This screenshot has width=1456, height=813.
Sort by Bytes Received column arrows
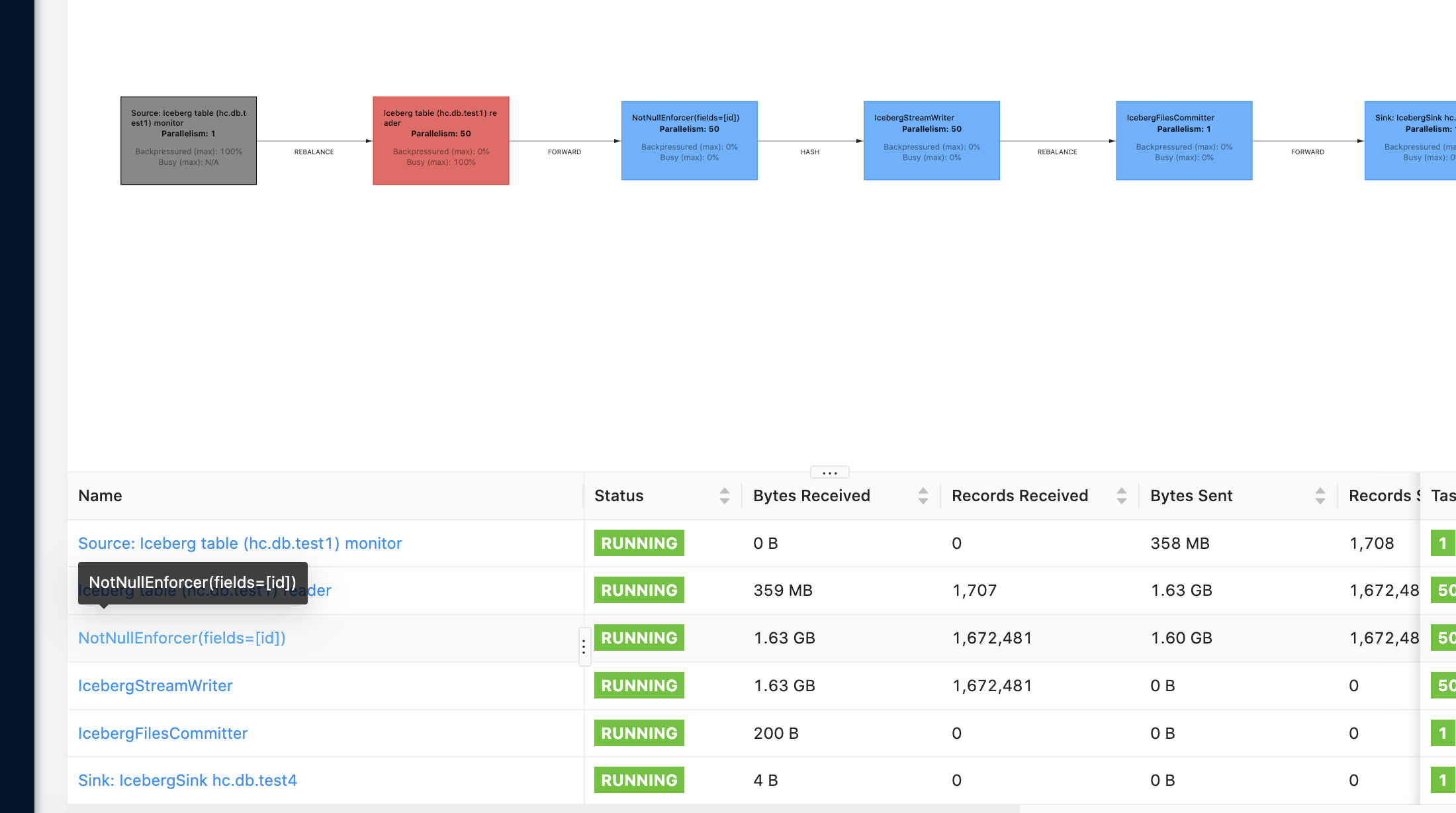point(923,496)
